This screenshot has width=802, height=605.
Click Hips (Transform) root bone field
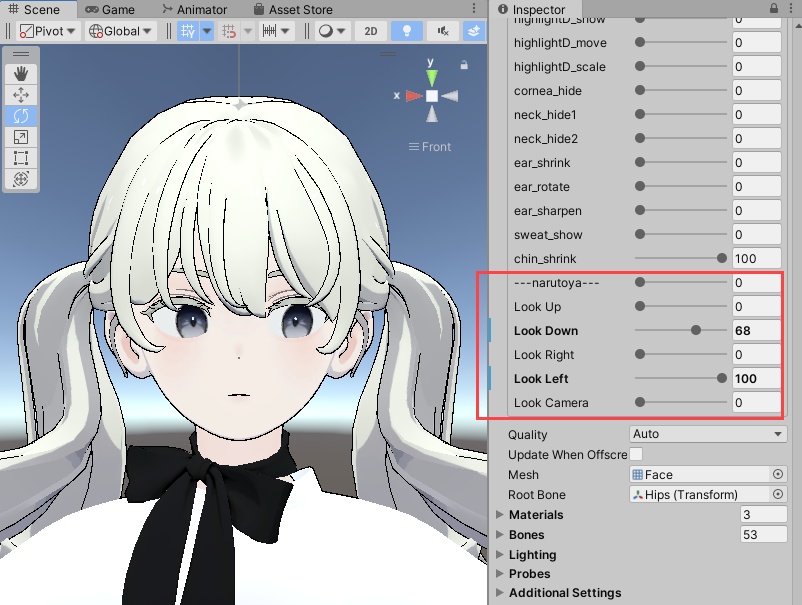[700, 495]
